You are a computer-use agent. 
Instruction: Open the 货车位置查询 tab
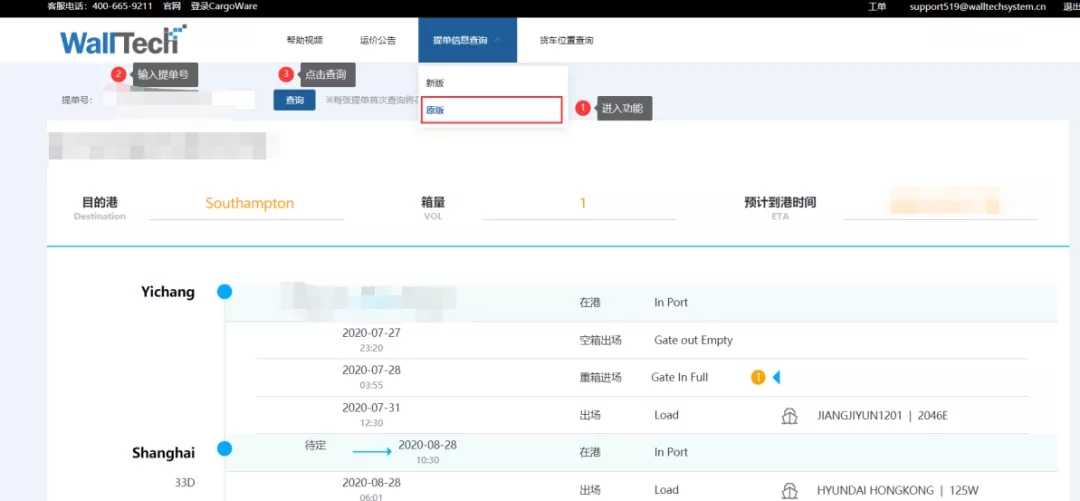click(x=566, y=40)
